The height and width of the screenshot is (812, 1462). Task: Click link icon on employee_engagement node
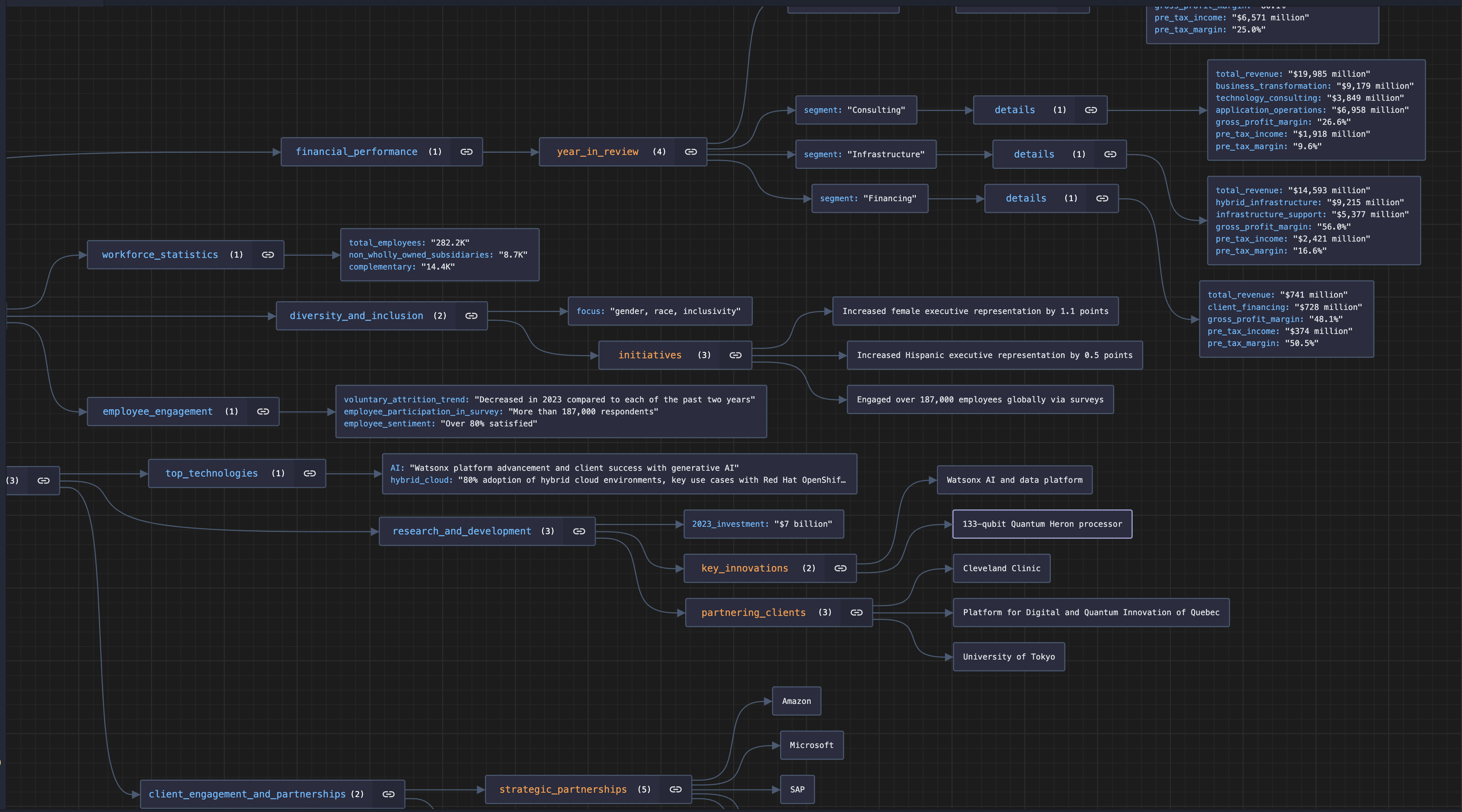[x=263, y=412]
